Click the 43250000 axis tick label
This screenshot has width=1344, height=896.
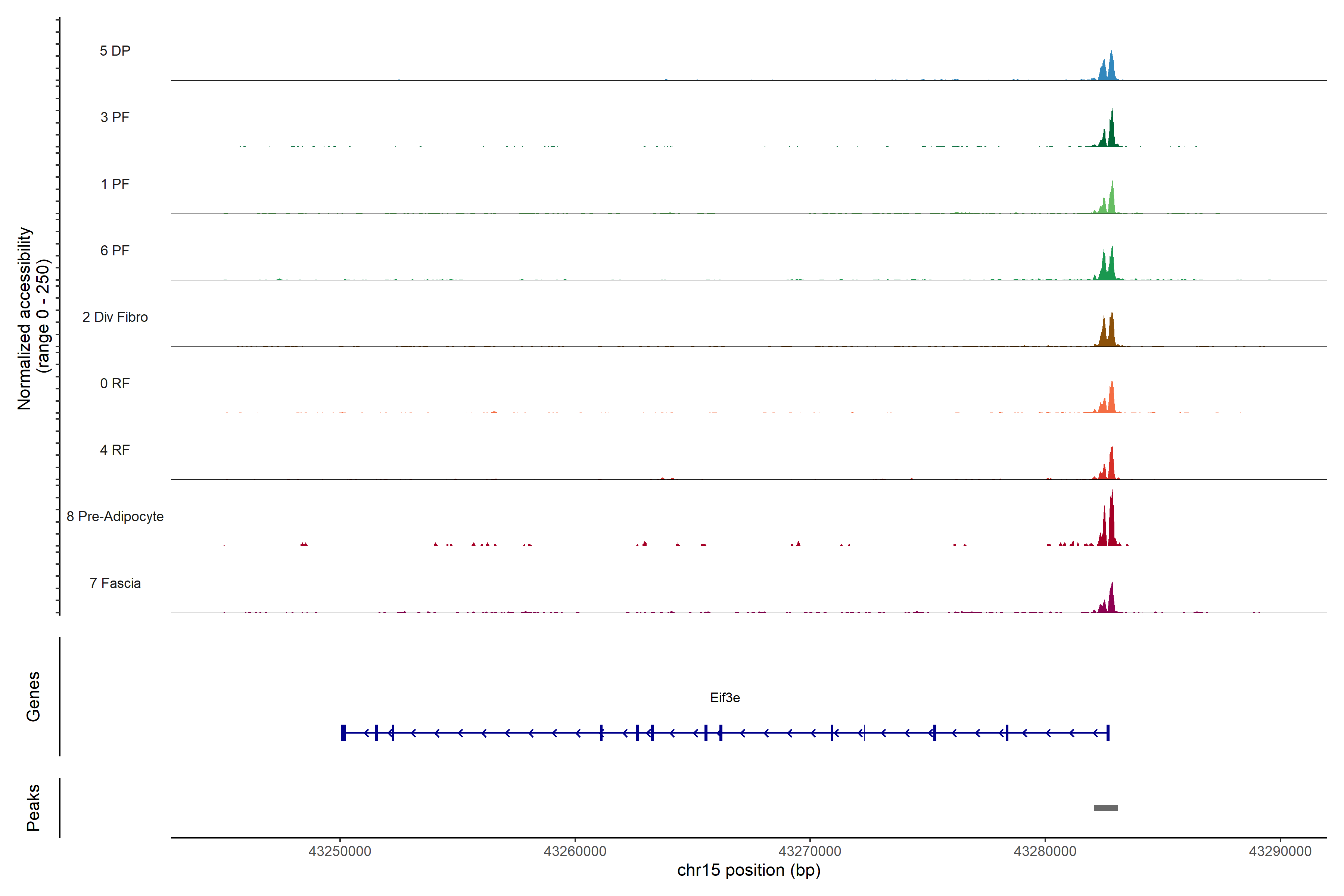(x=339, y=852)
